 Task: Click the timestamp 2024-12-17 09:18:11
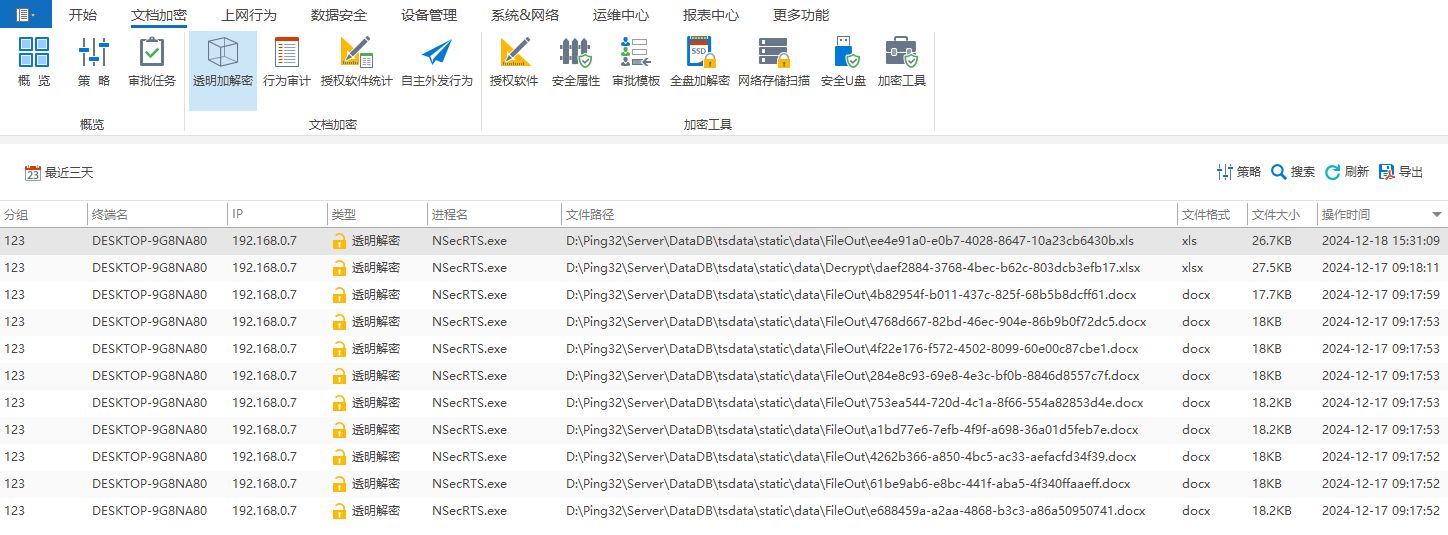point(1380,268)
